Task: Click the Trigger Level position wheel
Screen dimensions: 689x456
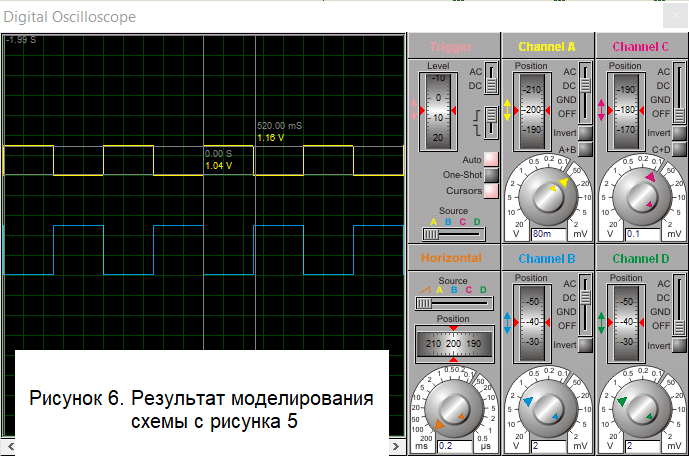Action: 439,111
